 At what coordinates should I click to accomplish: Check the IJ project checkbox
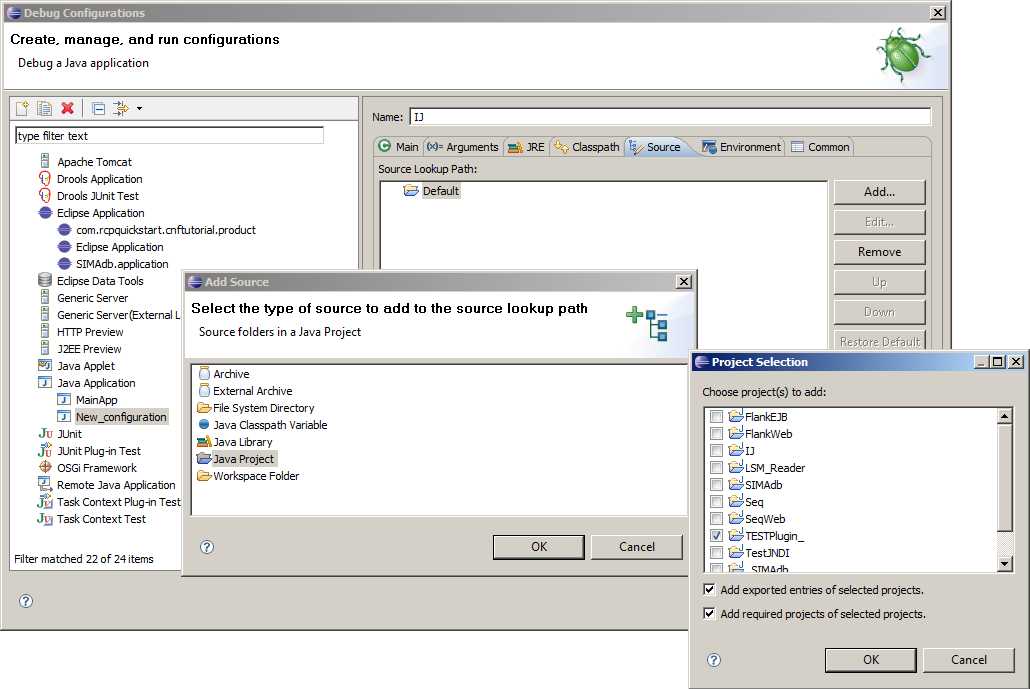tap(716, 451)
